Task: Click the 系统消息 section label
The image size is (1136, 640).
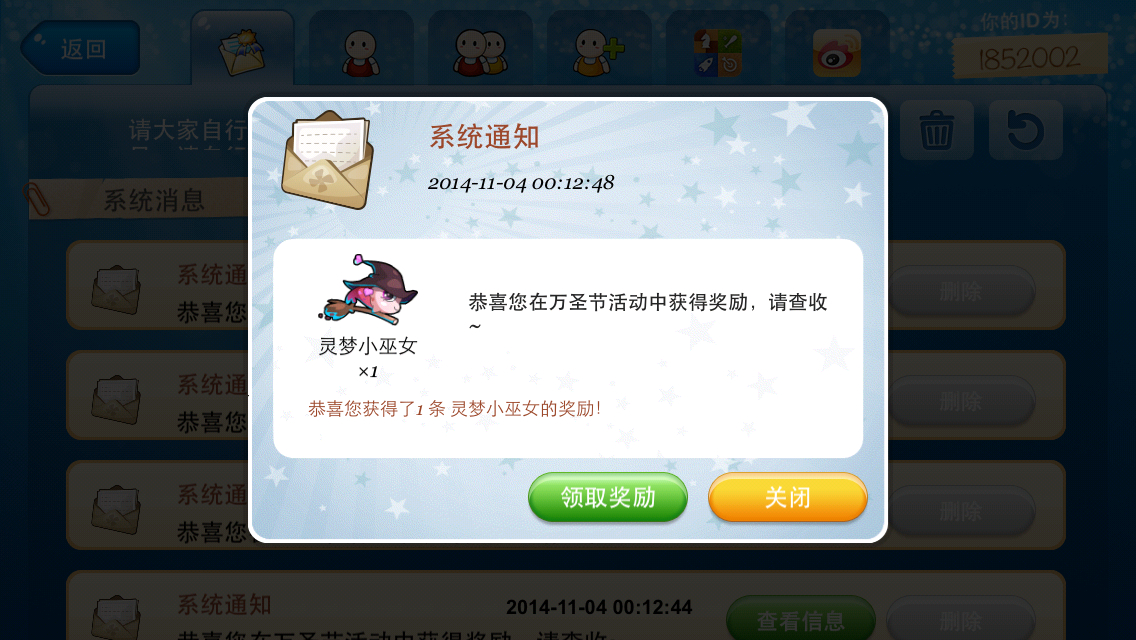Action: tap(153, 200)
